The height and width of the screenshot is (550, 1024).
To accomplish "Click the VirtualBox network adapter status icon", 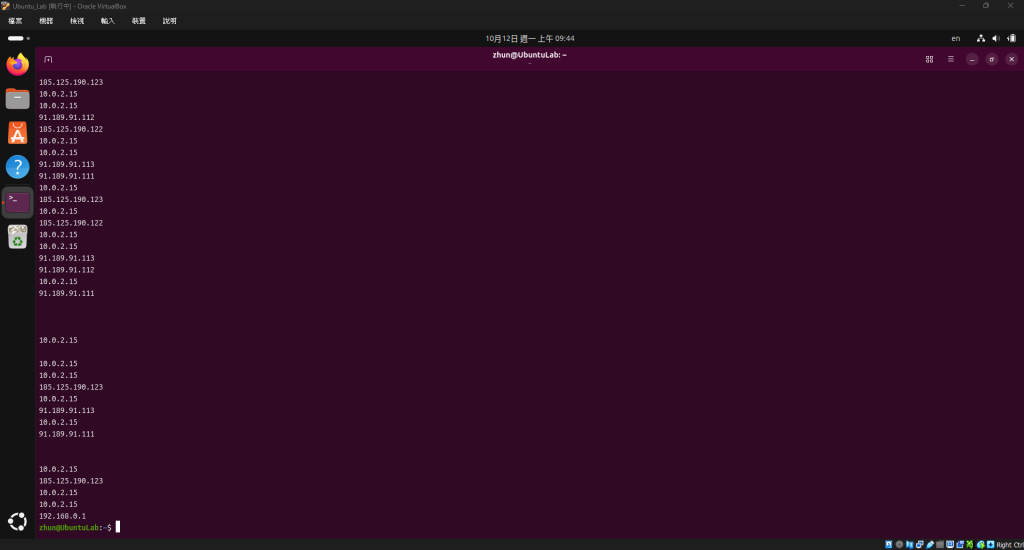I will click(x=920, y=544).
